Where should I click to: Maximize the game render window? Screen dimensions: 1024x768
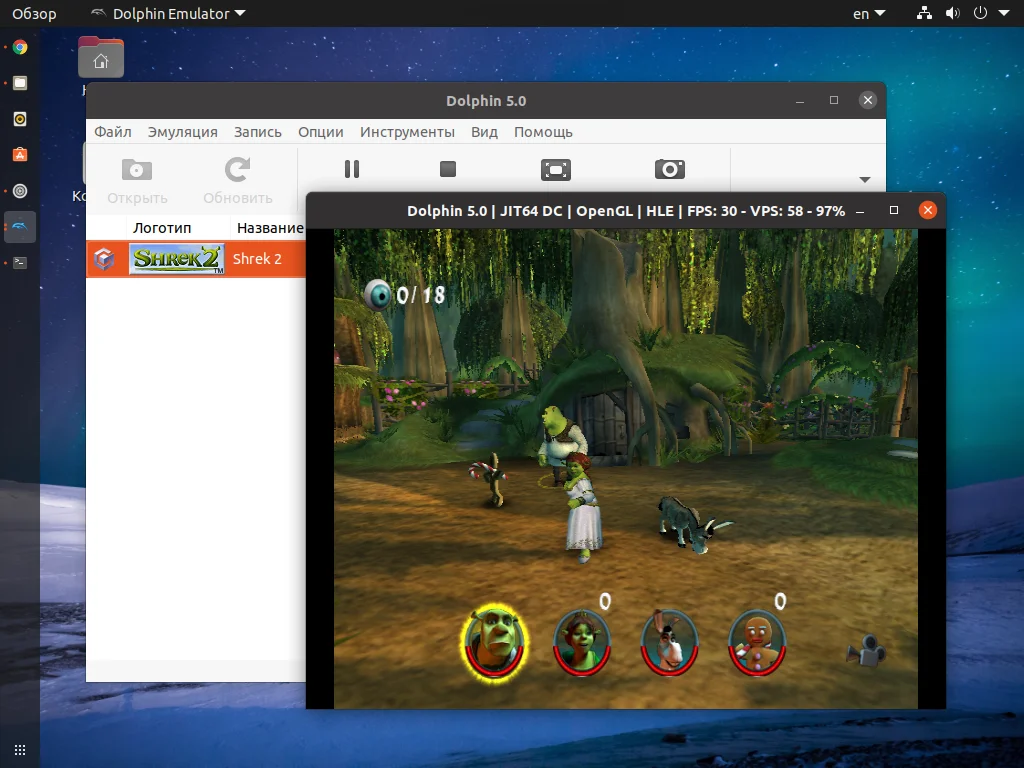pos(894,210)
